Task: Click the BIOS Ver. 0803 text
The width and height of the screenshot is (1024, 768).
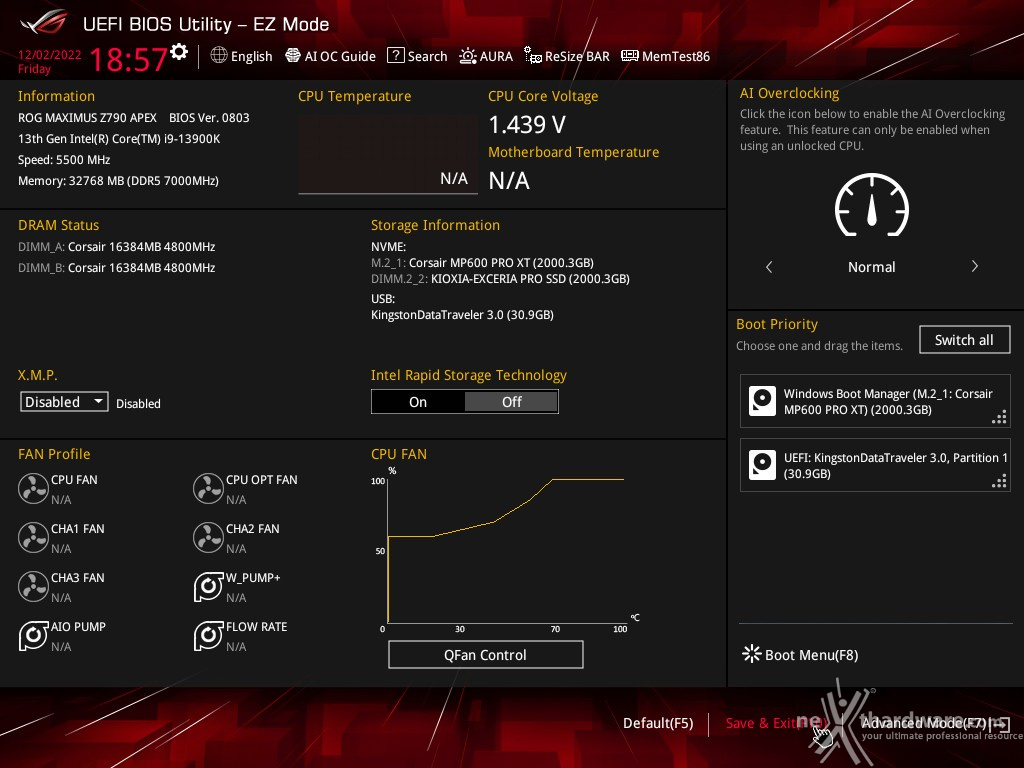Action: click(x=209, y=118)
